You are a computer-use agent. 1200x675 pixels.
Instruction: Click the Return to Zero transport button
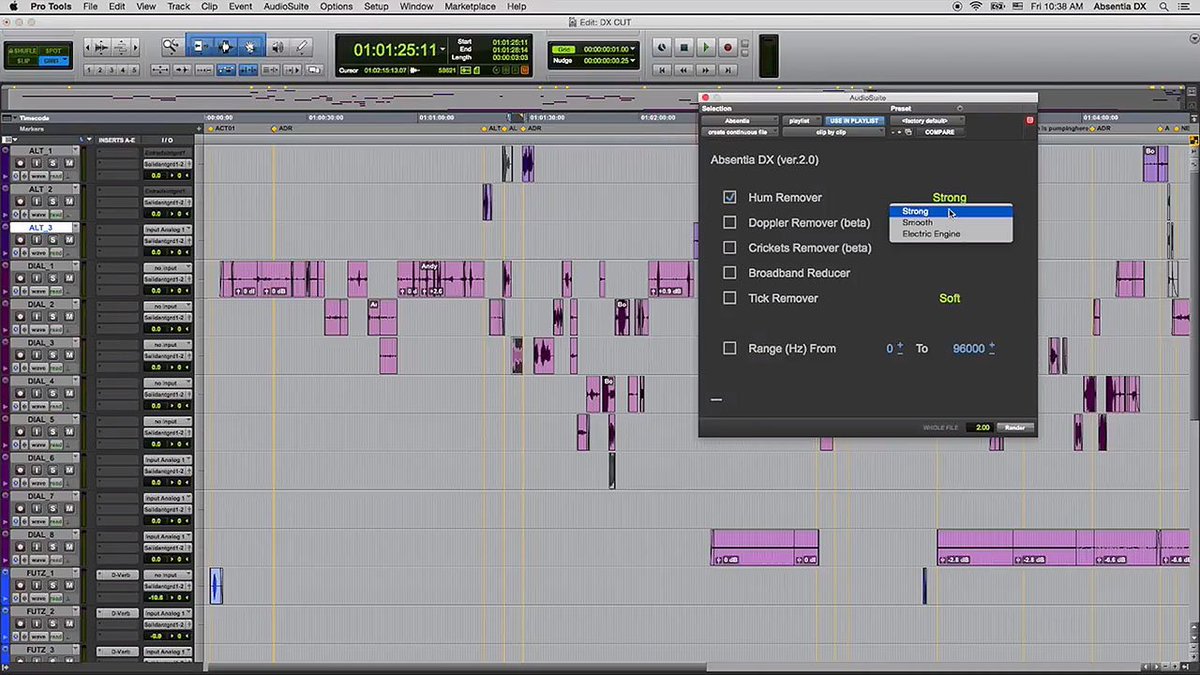click(662, 70)
